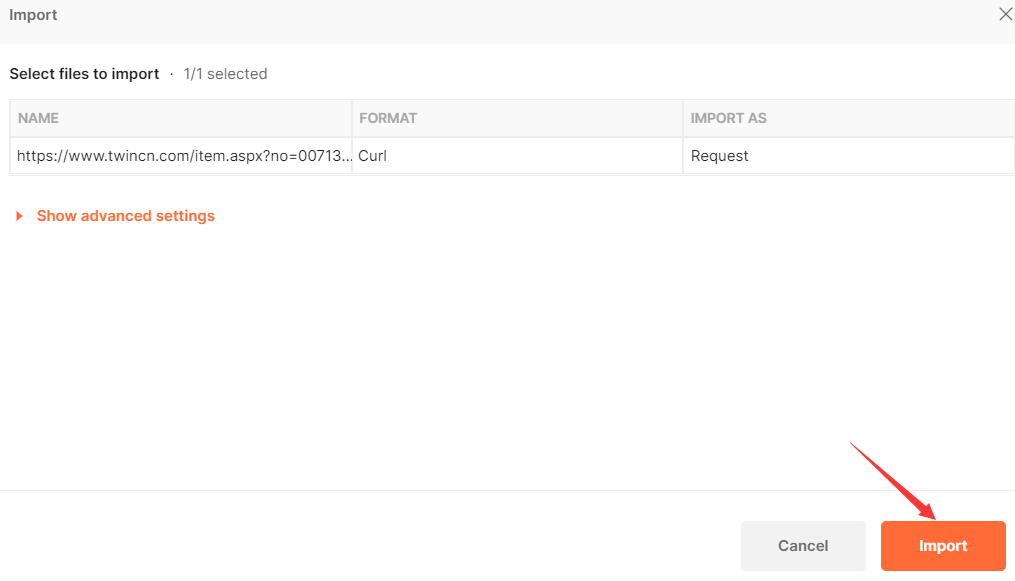Screen dimensions: 1015x581
Task: Click the orange Import button
Action: click(x=942, y=545)
